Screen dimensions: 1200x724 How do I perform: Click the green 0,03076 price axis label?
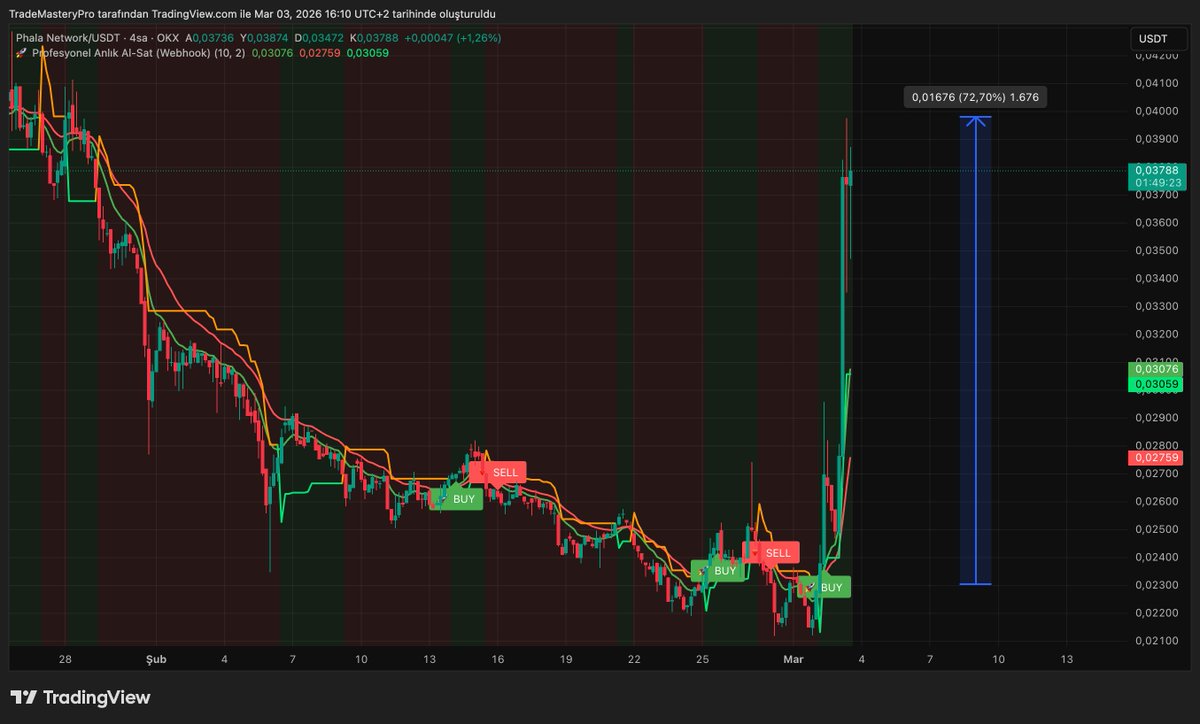(x=1157, y=370)
